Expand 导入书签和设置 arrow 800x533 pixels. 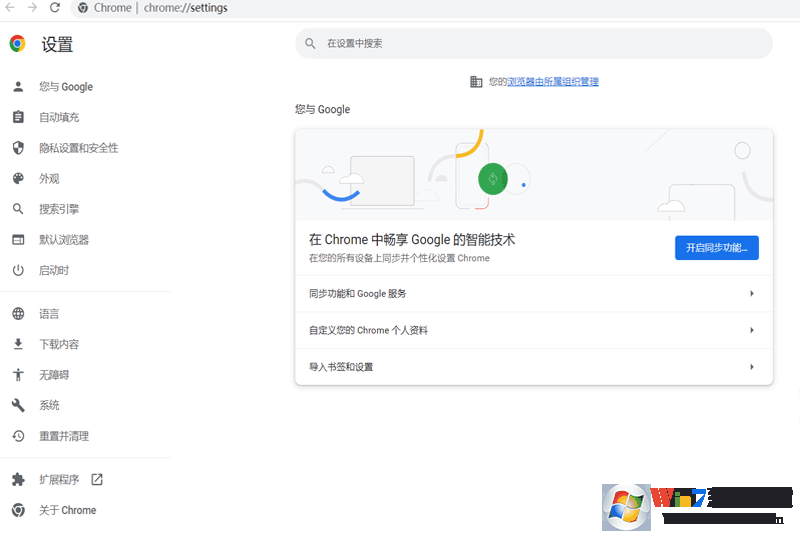[752, 367]
